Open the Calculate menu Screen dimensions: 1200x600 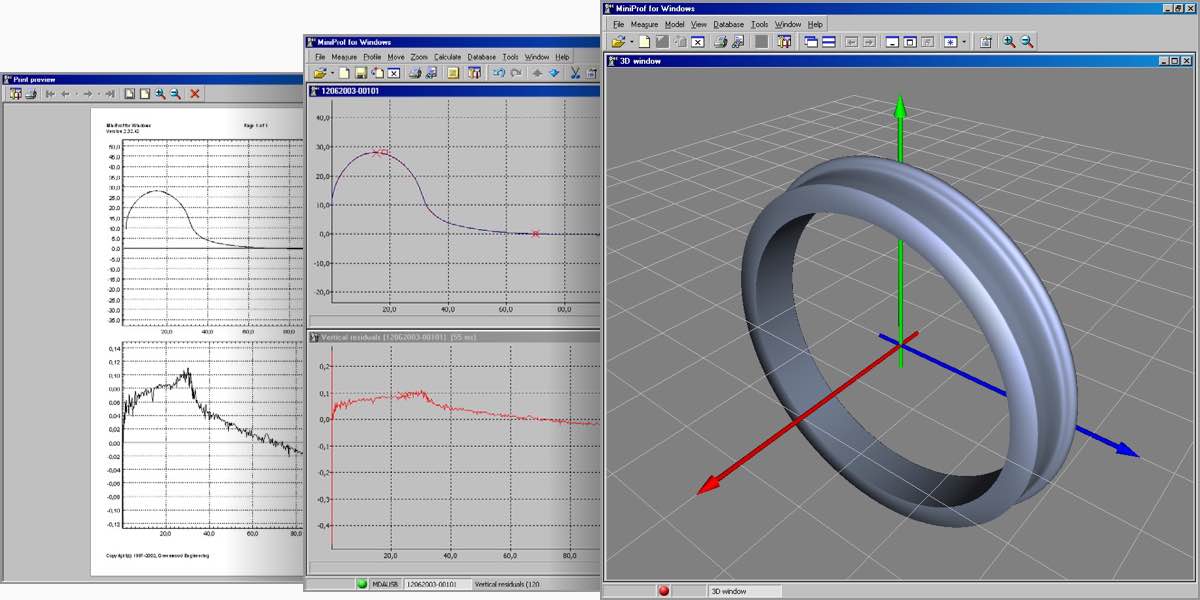(x=446, y=57)
